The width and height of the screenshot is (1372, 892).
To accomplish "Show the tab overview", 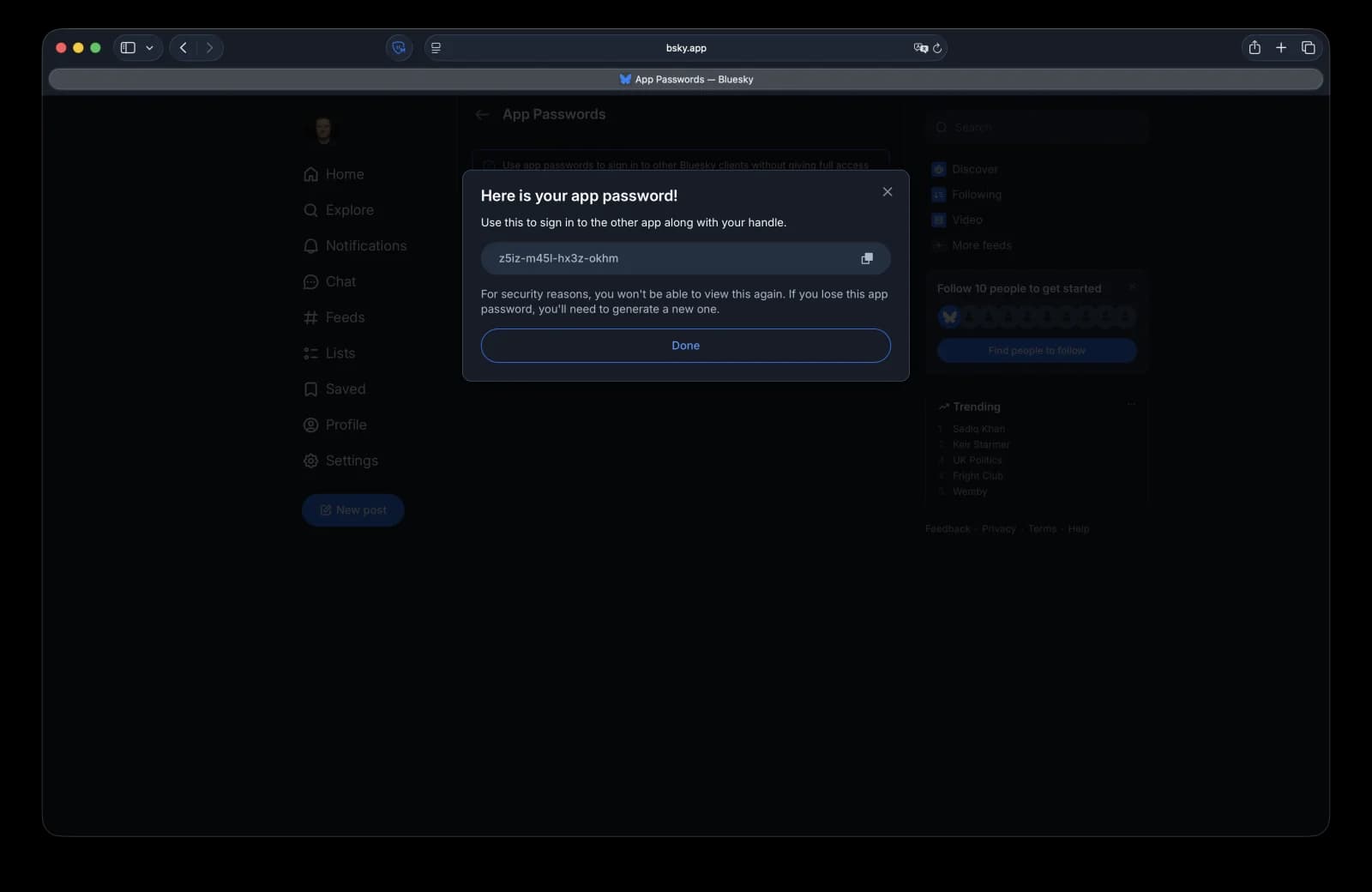I will [1308, 48].
